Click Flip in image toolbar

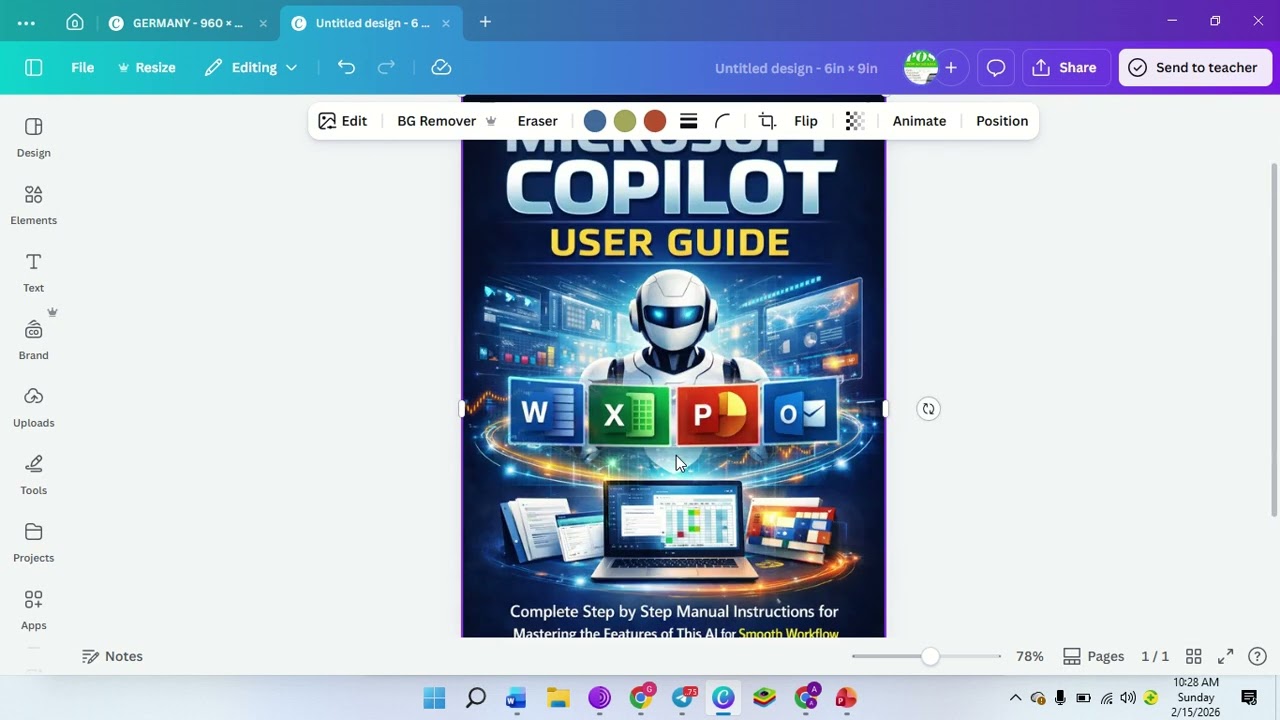(x=806, y=121)
